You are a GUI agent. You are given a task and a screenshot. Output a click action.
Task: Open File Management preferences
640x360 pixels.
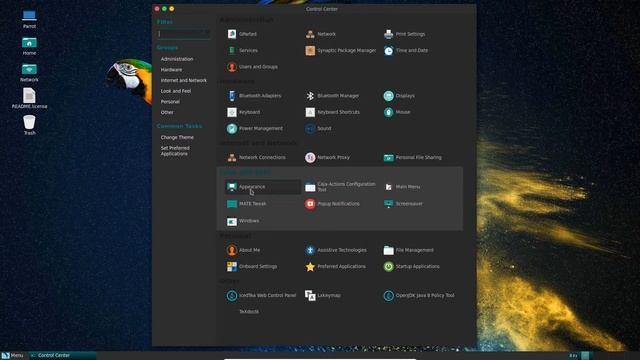point(409,250)
